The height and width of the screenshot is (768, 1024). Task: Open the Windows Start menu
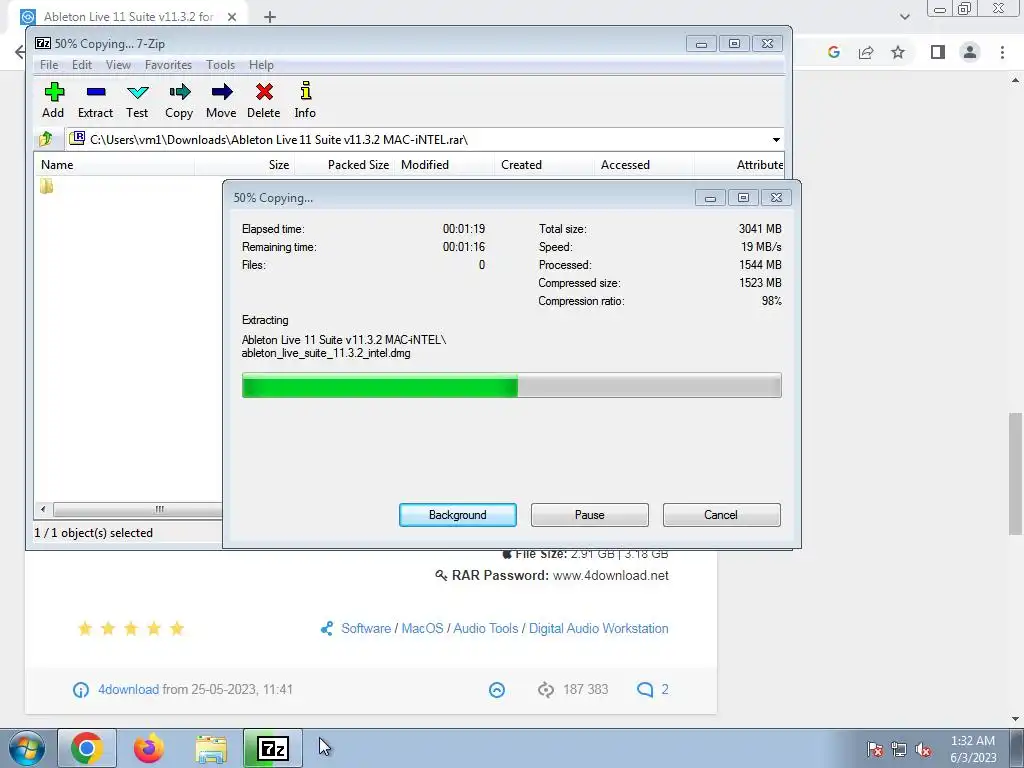coord(27,749)
